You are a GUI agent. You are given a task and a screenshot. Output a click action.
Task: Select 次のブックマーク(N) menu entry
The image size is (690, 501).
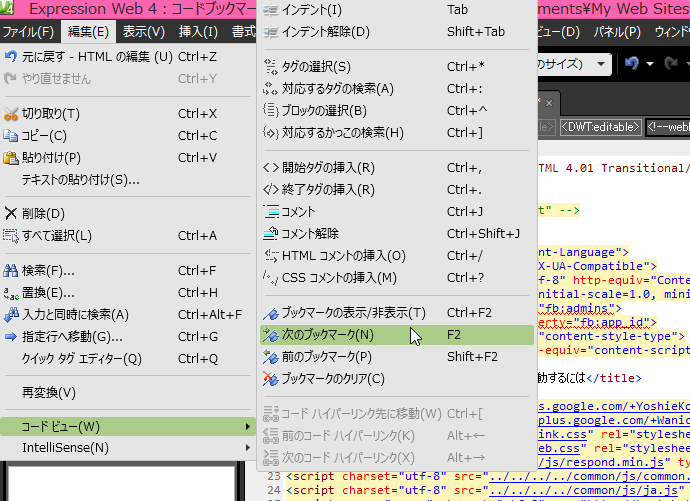click(397, 335)
